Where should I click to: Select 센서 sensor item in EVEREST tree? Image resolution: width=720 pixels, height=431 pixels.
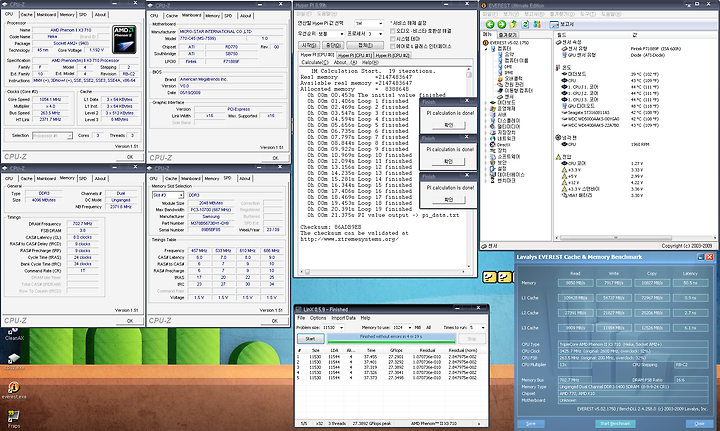tap(509, 97)
